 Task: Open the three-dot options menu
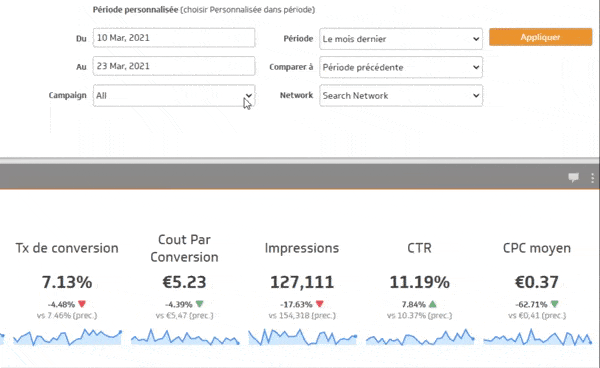tap(592, 178)
